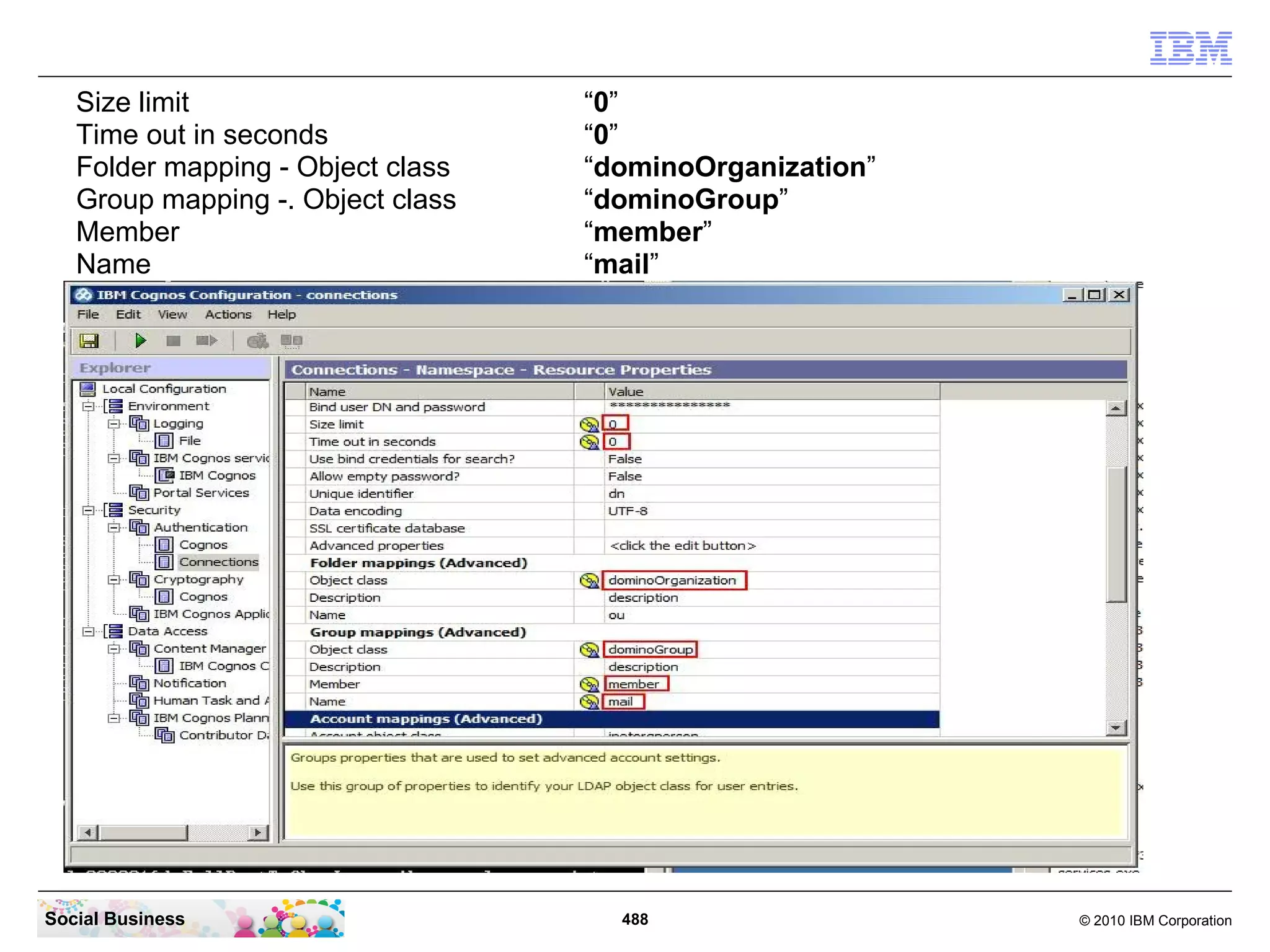1270x952 pixels.
Task: Click the Explorer scrollbar right arrow
Action: (257, 832)
